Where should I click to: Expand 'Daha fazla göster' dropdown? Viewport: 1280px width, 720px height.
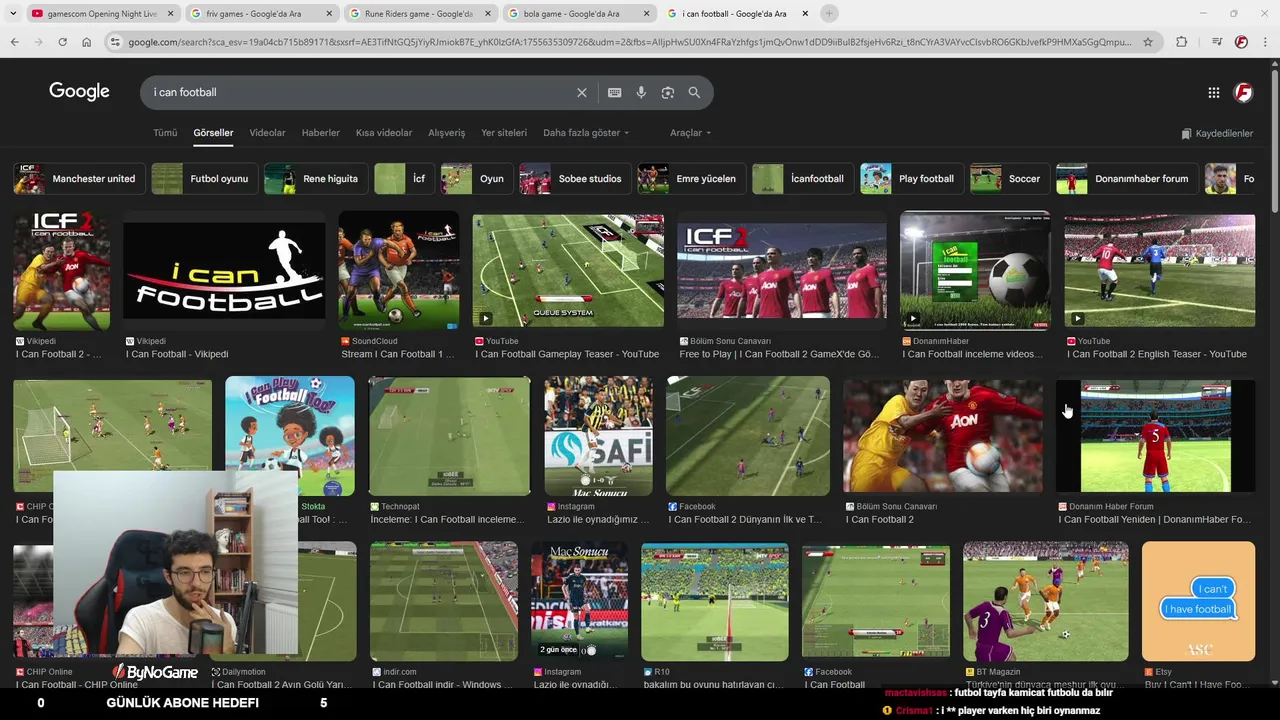(x=586, y=133)
